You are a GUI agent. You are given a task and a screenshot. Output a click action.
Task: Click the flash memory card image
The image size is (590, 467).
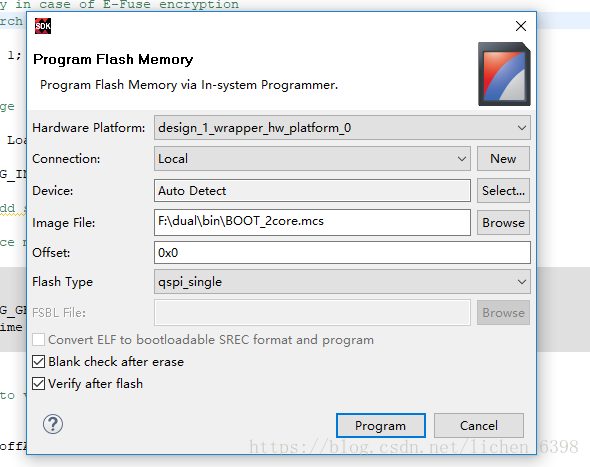pos(504,74)
